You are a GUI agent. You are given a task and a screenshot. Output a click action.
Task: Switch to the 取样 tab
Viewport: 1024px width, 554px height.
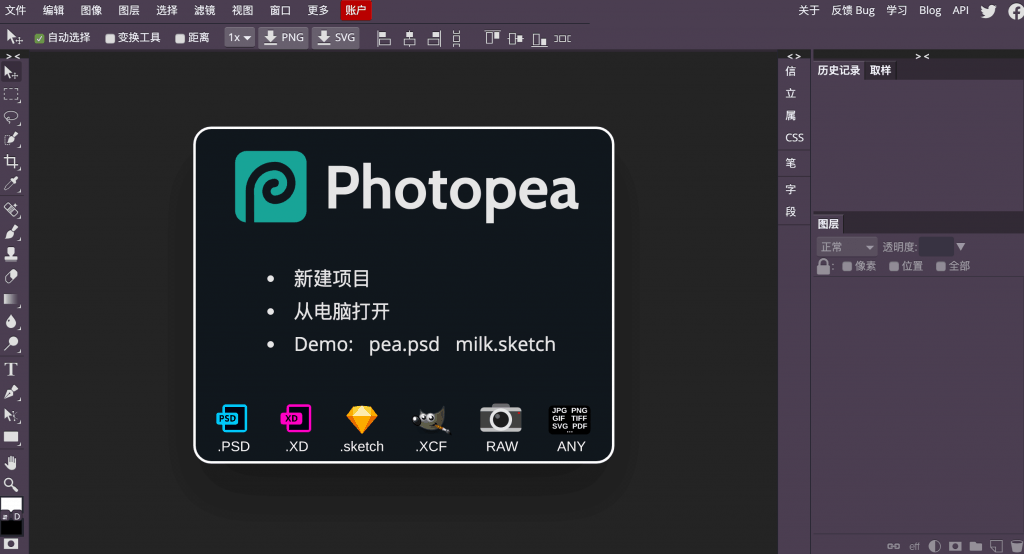tap(880, 71)
